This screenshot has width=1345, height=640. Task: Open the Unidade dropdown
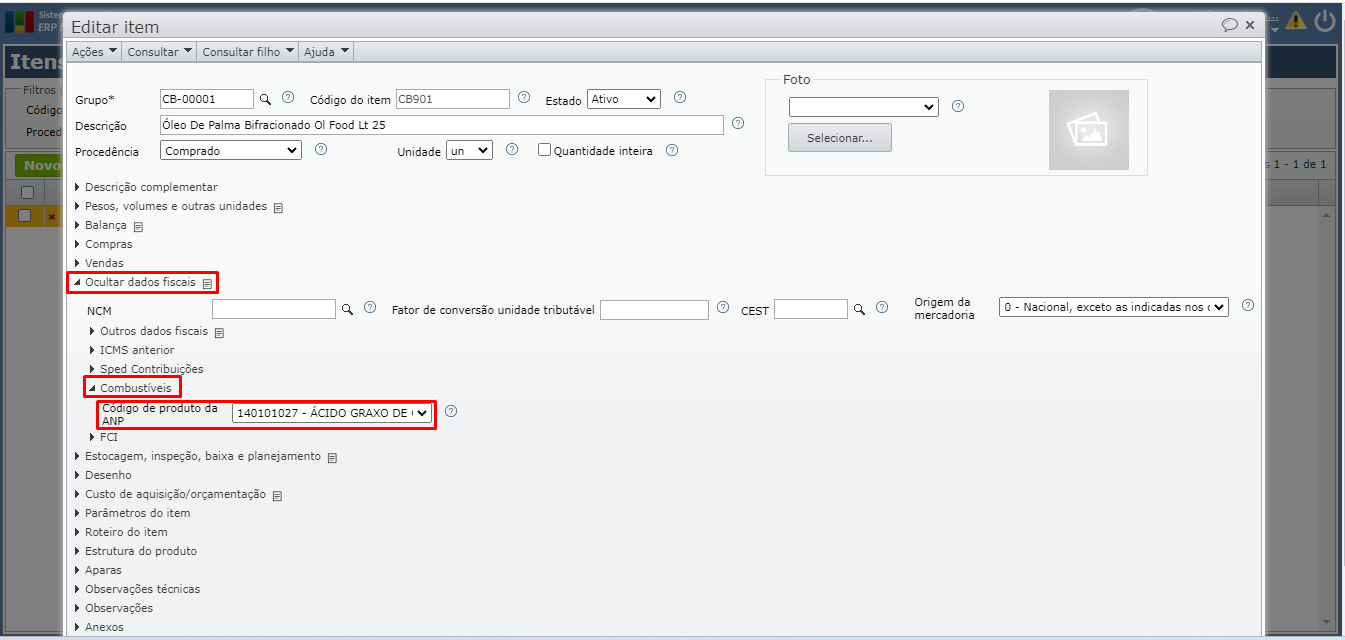click(x=469, y=150)
